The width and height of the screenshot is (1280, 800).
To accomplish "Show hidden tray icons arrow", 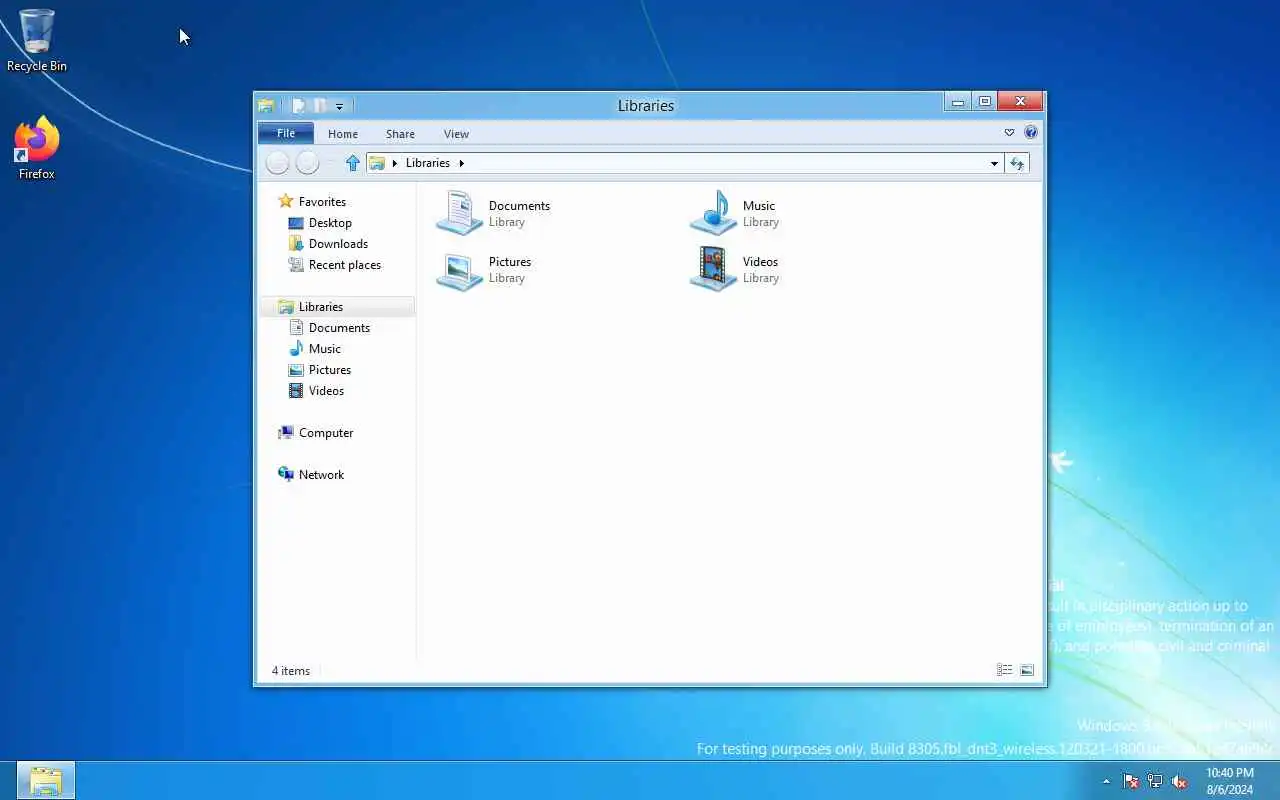I will [1106, 781].
